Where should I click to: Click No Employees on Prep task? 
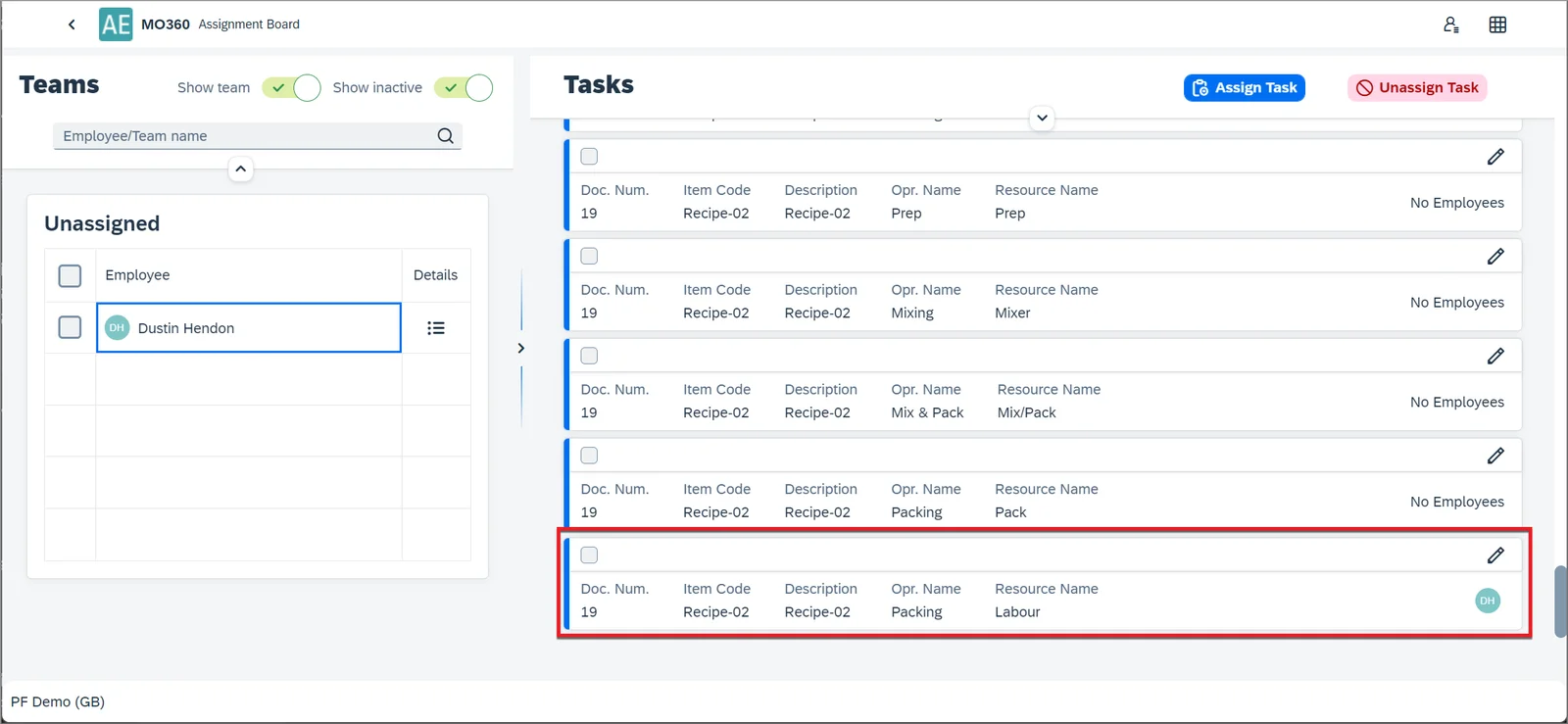(x=1457, y=203)
